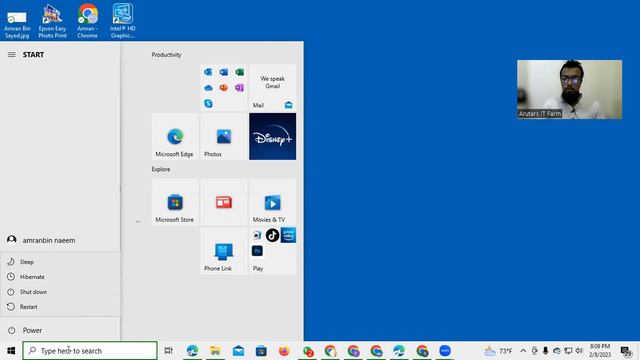Select Restart from the power options
The image size is (640, 360).
click(60, 307)
